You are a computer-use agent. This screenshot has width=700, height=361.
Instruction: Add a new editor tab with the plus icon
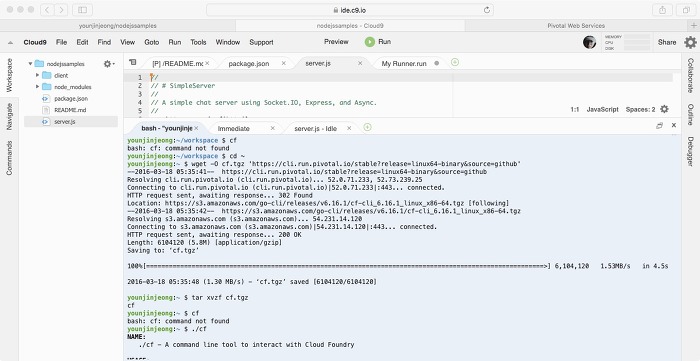[x=454, y=62]
